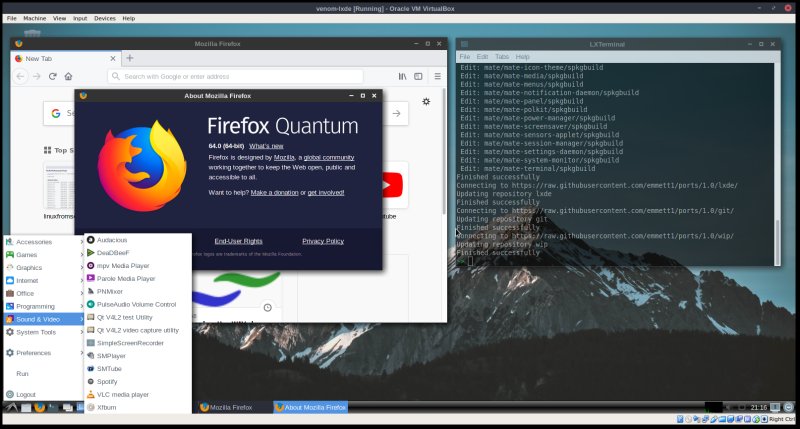
Task: Launch DeaDBeeF from the menu
Action: tap(138, 253)
